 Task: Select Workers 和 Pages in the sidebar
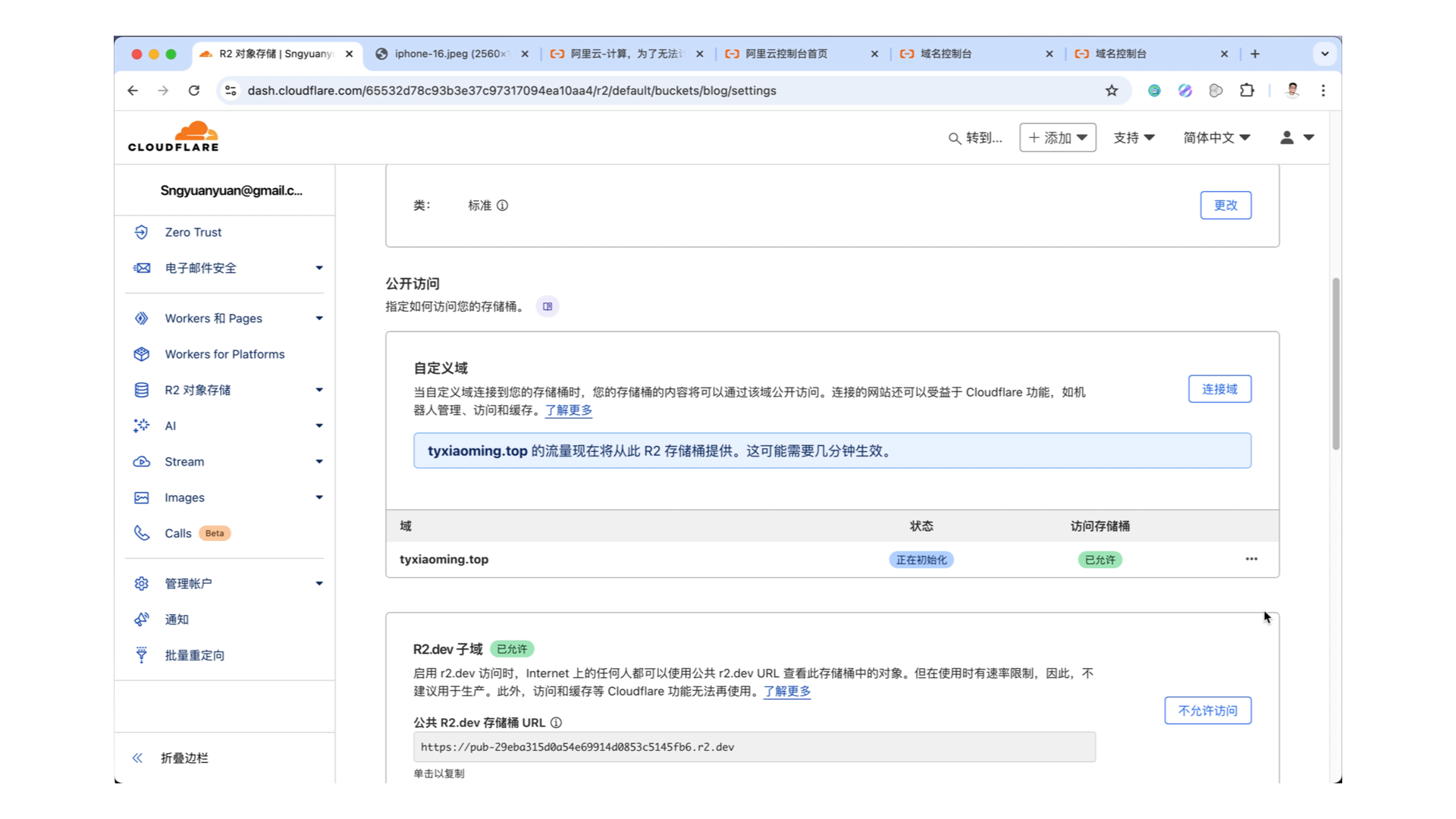pyautogui.click(x=213, y=318)
